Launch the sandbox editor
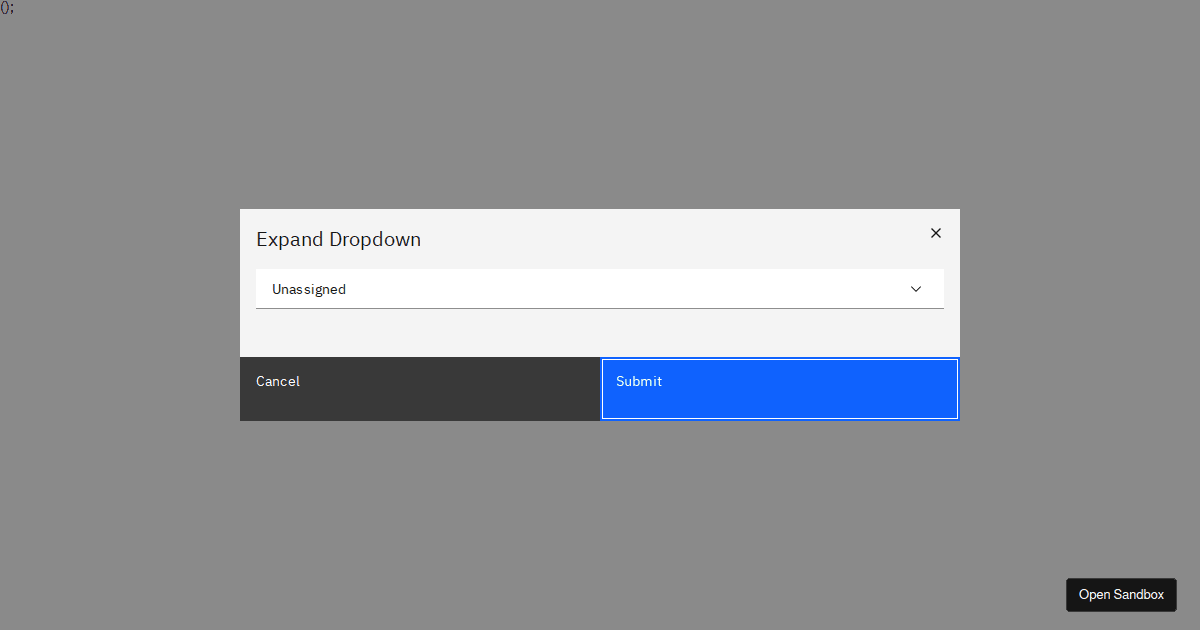This screenshot has width=1200, height=630. [x=1121, y=594]
